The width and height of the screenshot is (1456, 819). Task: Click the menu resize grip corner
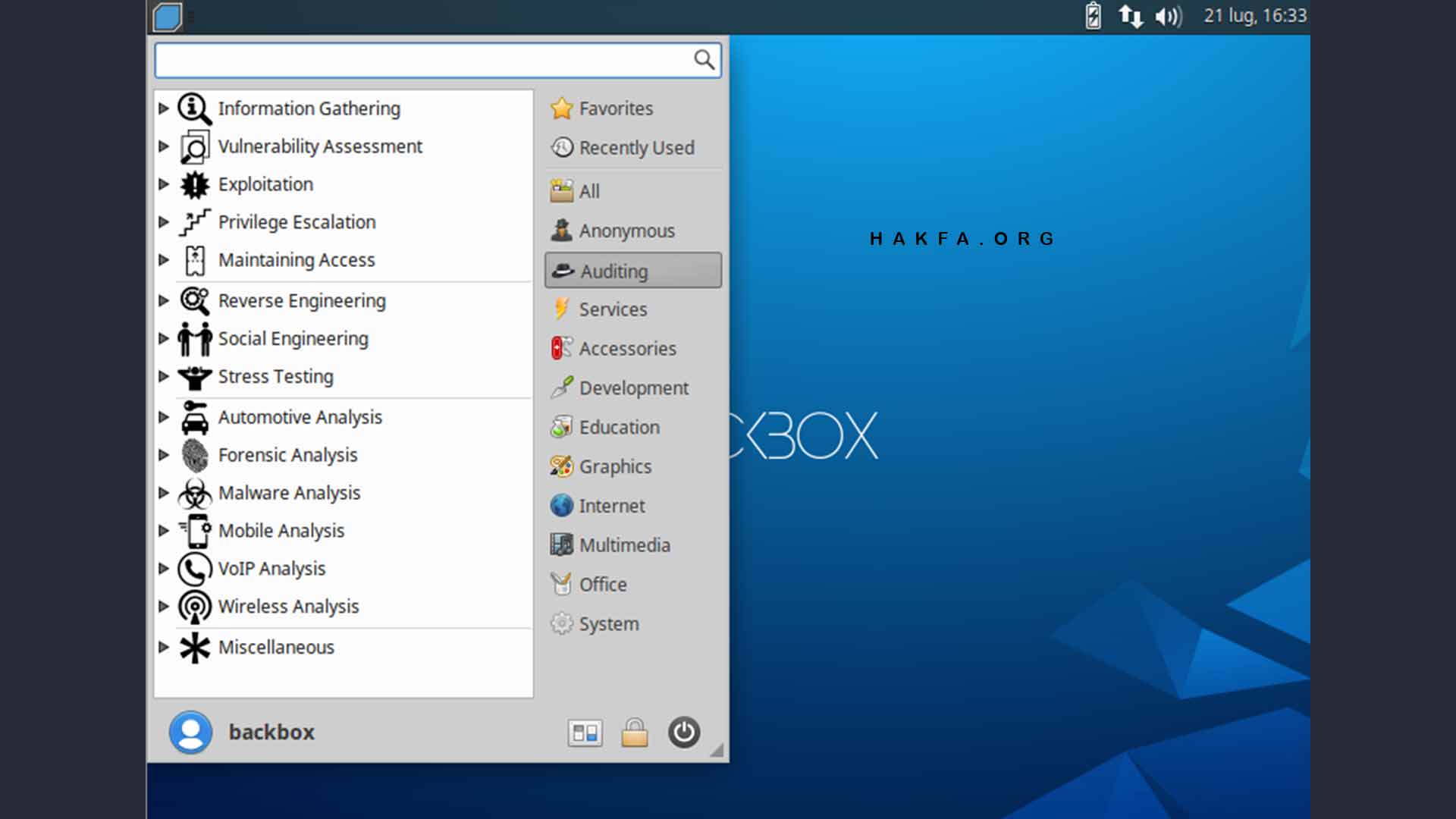pyautogui.click(x=717, y=750)
